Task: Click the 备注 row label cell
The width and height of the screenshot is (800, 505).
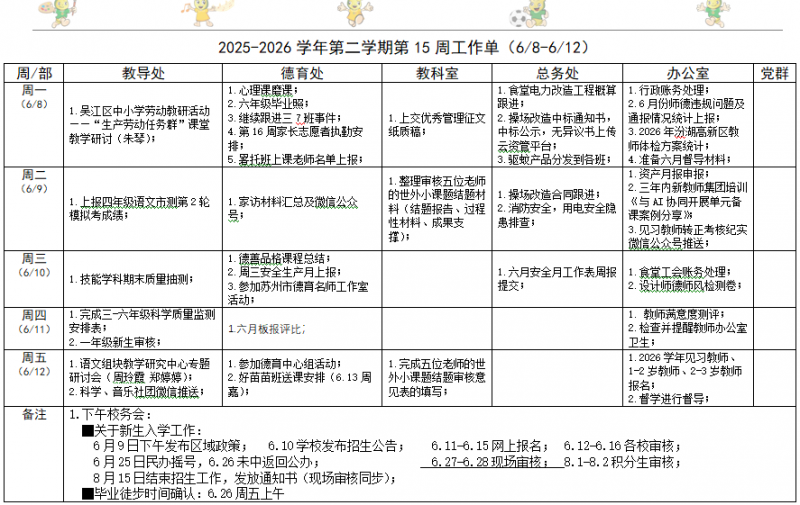Action: coord(34,415)
